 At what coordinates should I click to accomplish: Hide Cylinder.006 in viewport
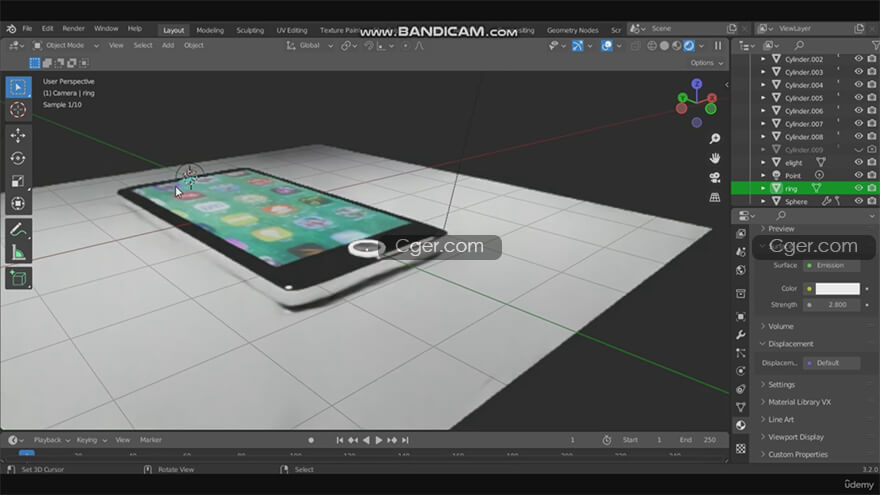point(859,111)
